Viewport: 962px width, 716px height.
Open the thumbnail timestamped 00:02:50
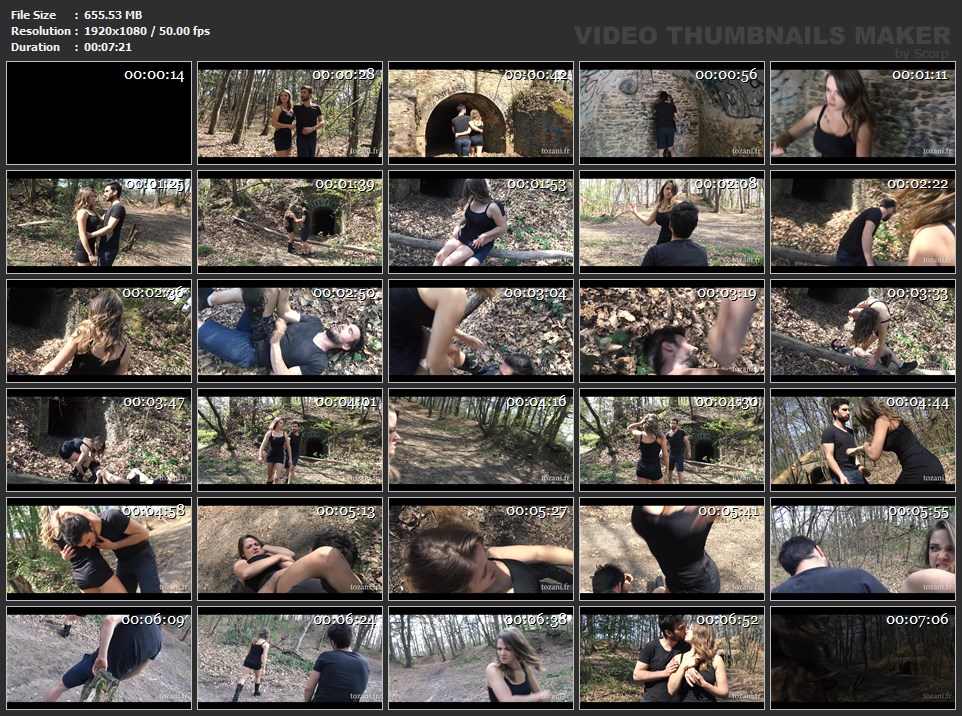click(x=290, y=331)
